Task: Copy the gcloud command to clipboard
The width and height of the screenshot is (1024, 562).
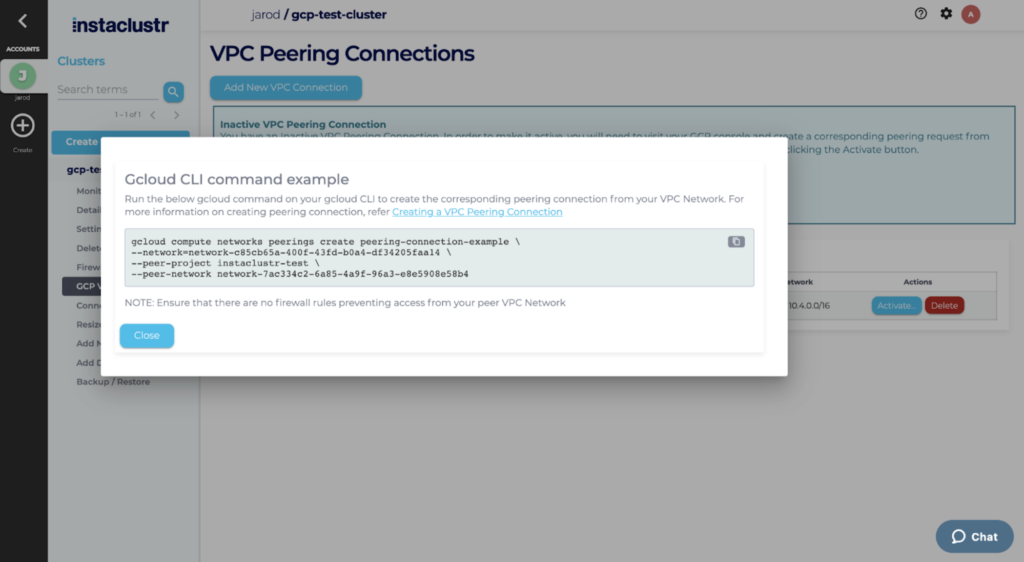Action: [x=736, y=242]
